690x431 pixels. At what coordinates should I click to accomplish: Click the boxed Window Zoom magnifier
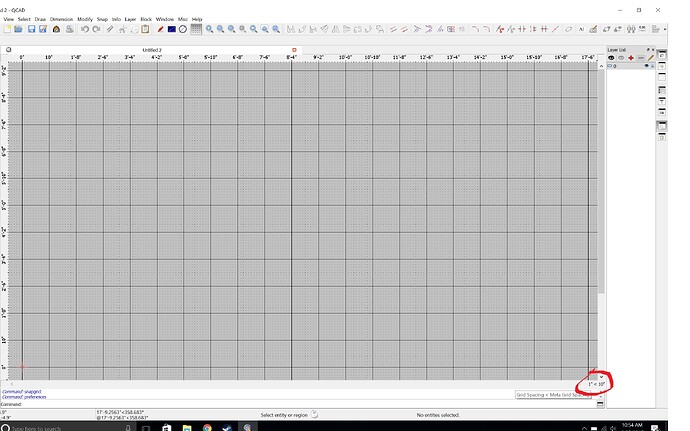point(265,29)
